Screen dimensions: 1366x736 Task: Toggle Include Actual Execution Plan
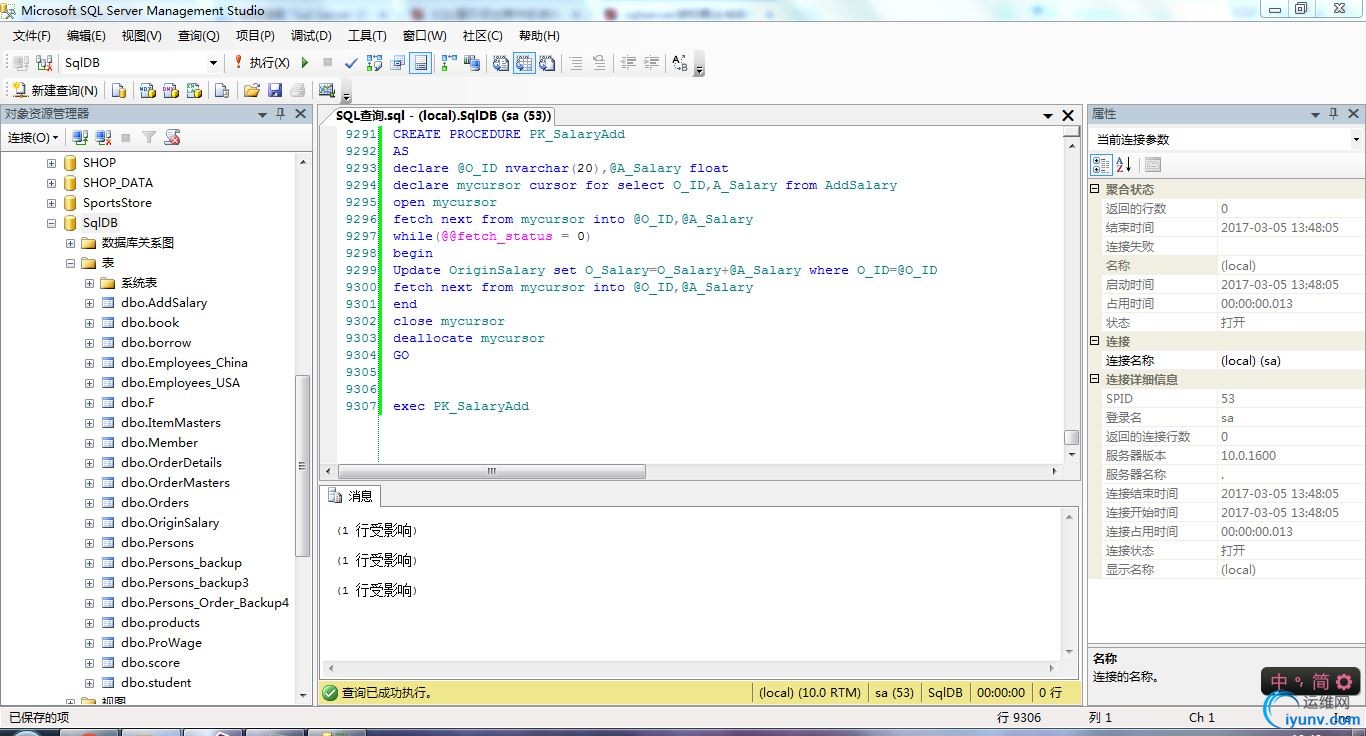pyautogui.click(x=448, y=62)
